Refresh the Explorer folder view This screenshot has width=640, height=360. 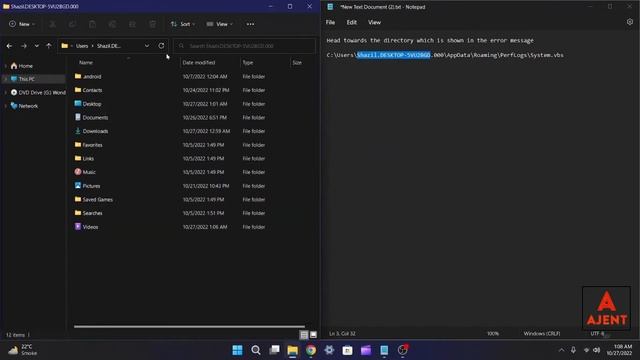click(x=161, y=46)
